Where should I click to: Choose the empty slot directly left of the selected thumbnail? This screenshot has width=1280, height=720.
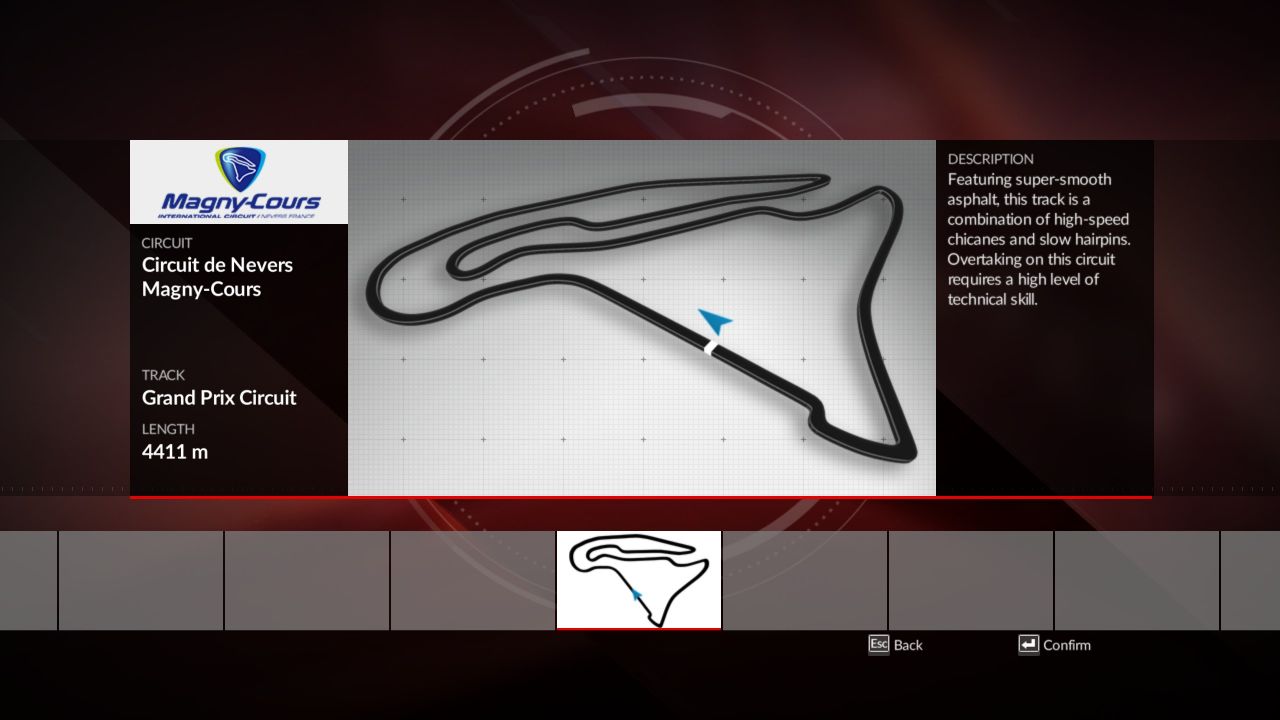click(x=473, y=580)
